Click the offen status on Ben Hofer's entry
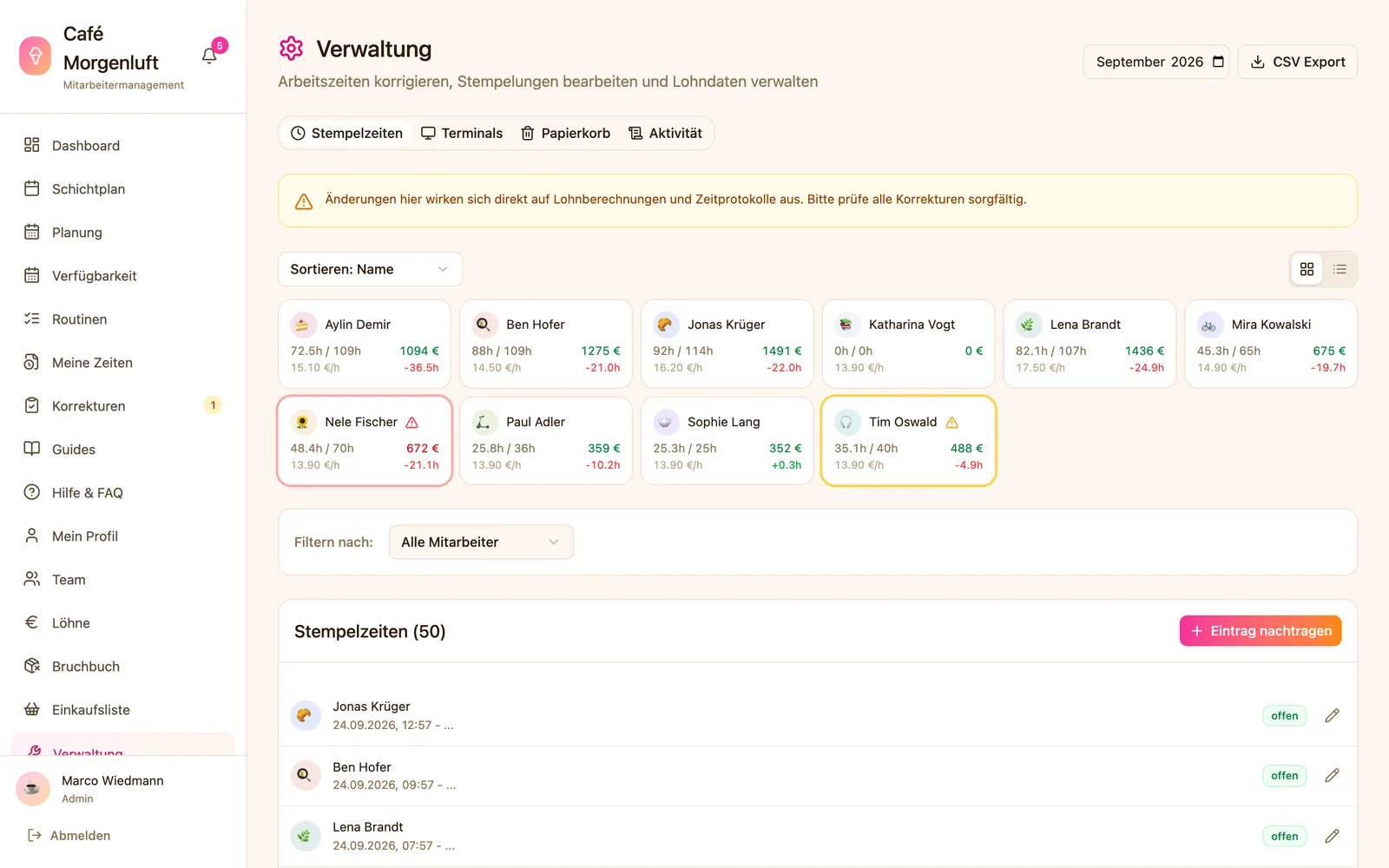 pos(1284,775)
